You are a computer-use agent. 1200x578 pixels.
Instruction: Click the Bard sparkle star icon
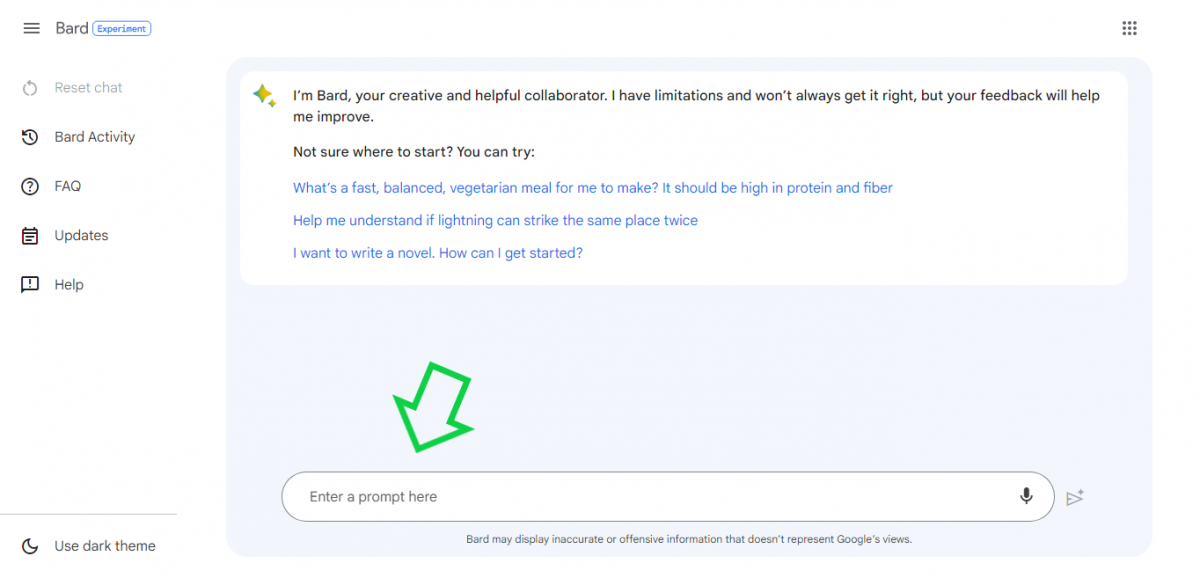264,96
